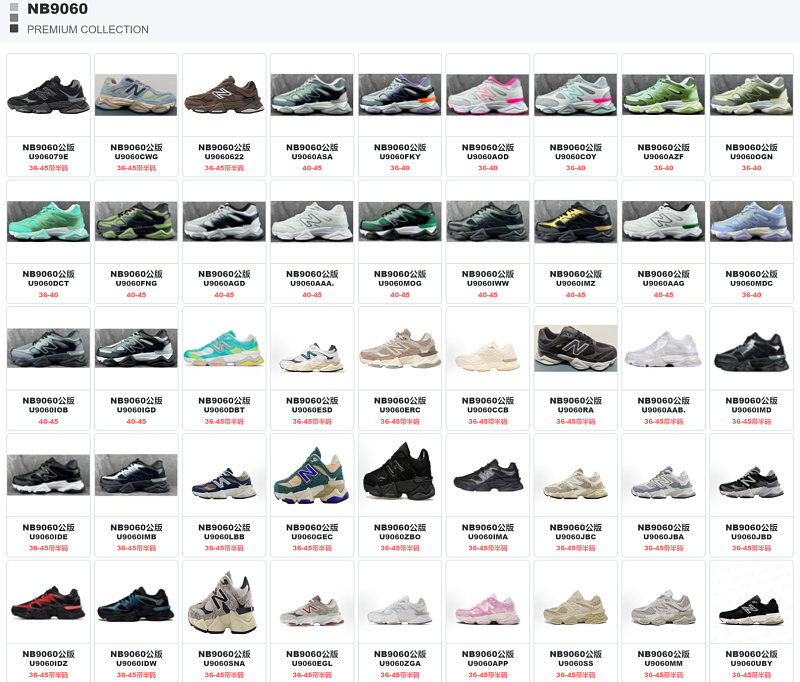The width and height of the screenshot is (800, 682).
Task: Click the U9060APP model code label
Action: pyautogui.click(x=488, y=664)
